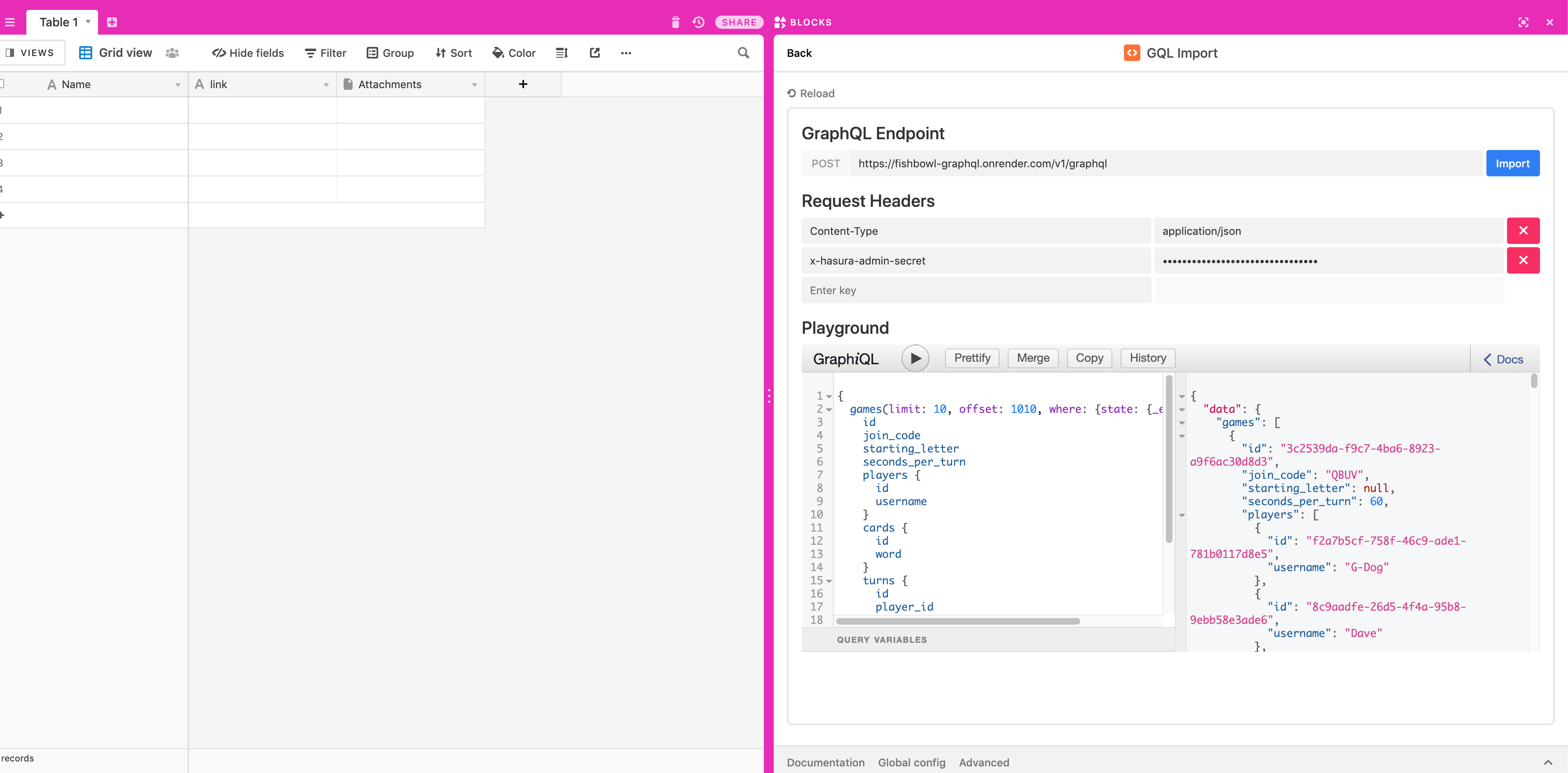1568x773 pixels.
Task: Open the Name field dropdown arrow
Action: click(x=178, y=84)
